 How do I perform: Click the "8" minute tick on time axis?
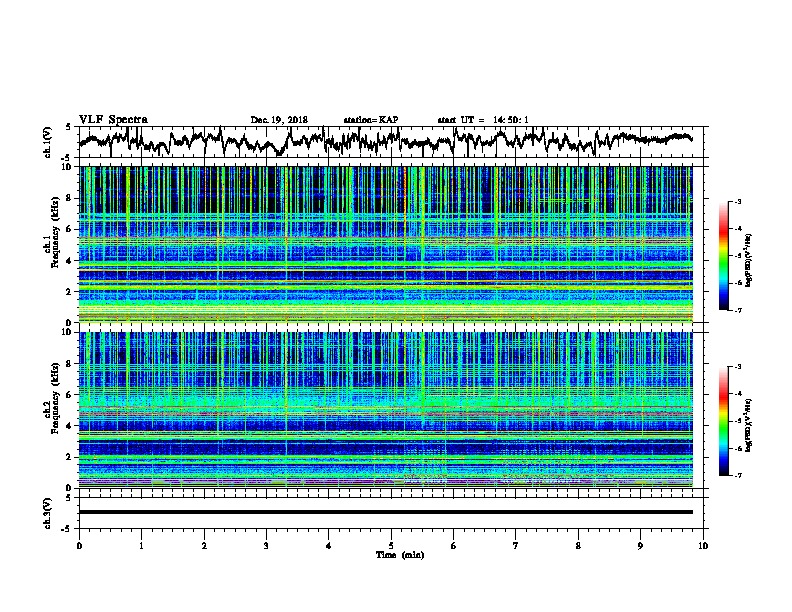(578, 545)
